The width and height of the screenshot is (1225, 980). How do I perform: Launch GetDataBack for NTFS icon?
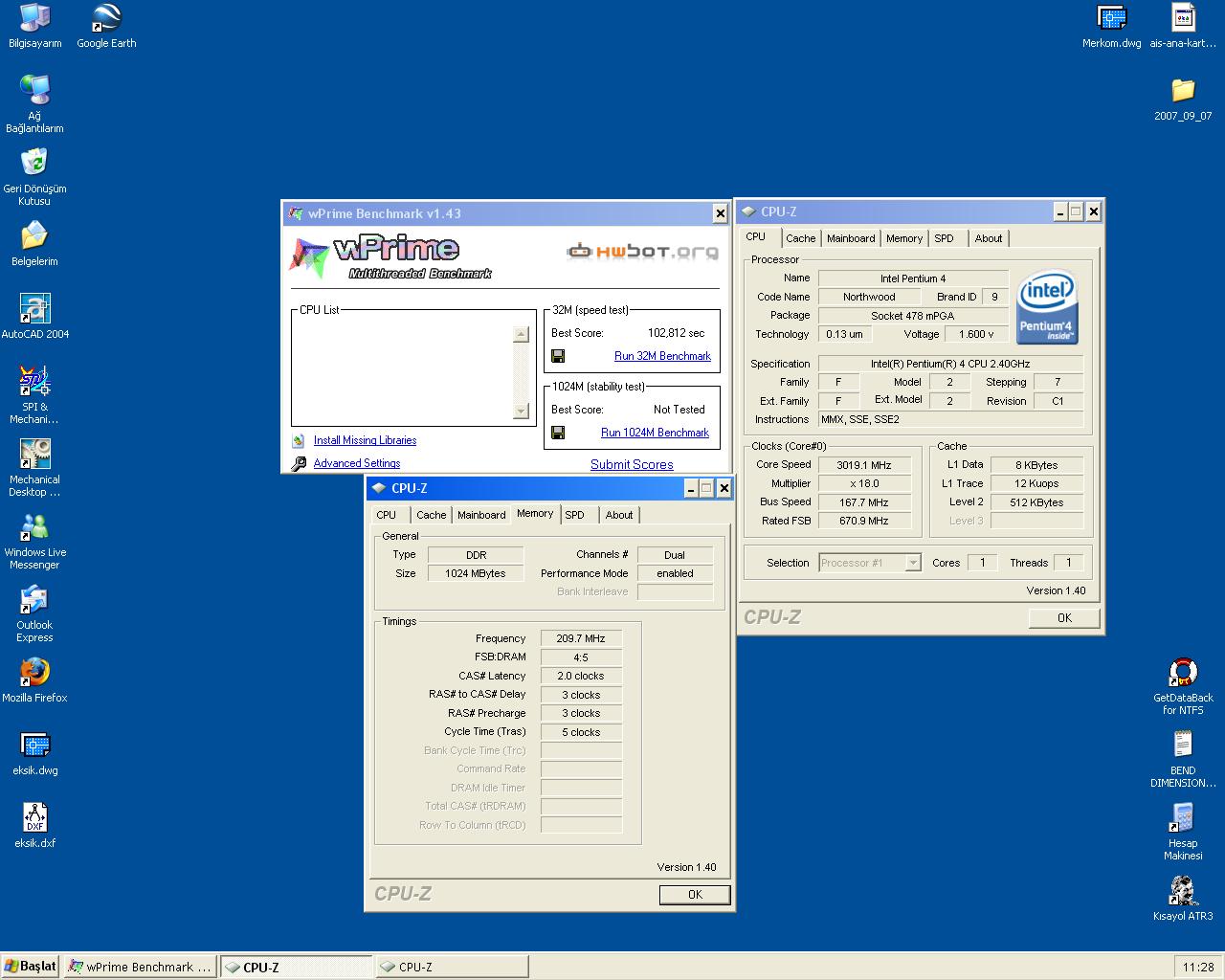click(x=1183, y=685)
